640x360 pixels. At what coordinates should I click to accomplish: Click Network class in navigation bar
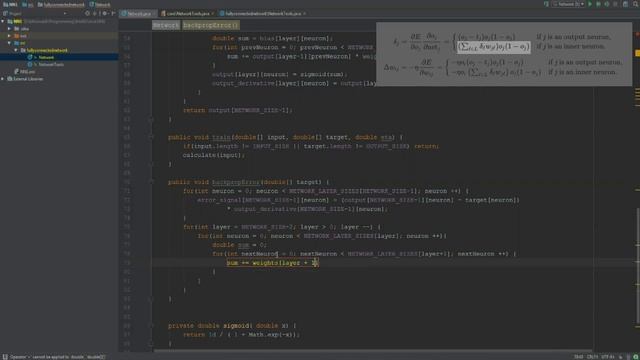(100, 4)
